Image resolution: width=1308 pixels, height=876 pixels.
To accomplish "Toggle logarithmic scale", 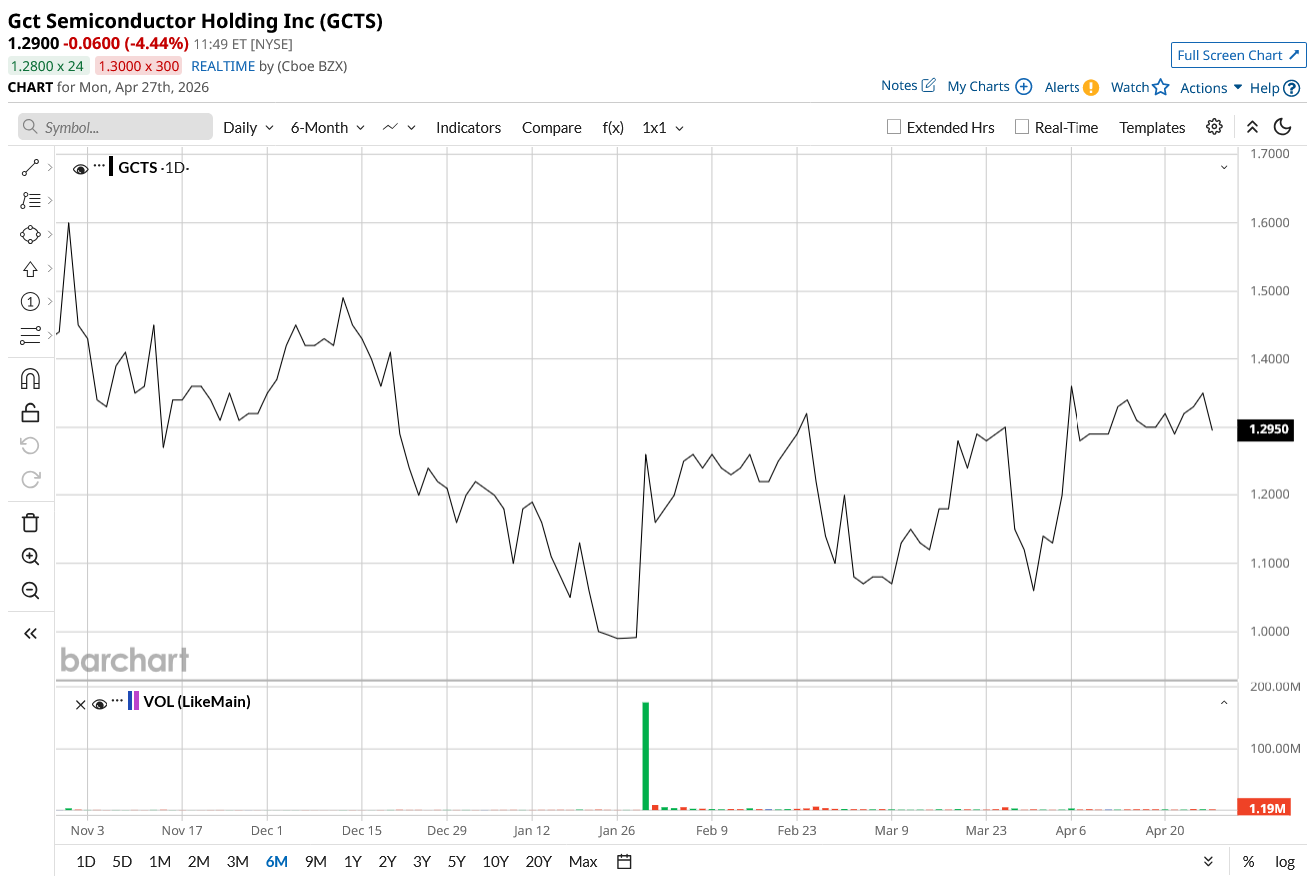I will tap(1285, 861).
